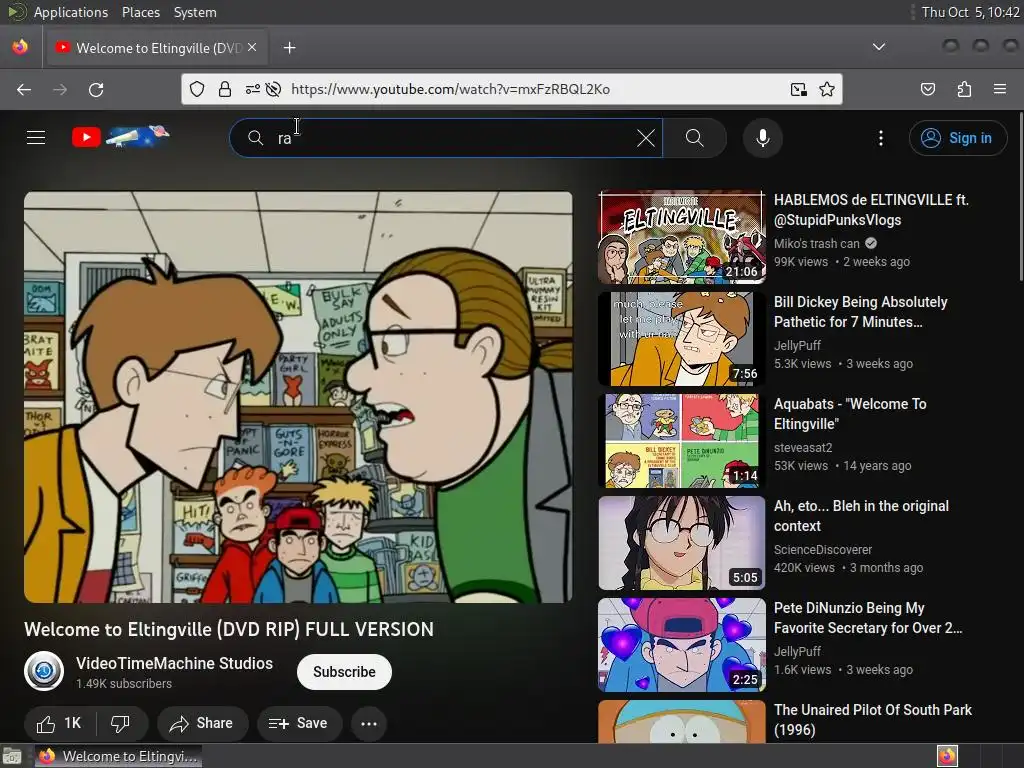Open site permissions icon in address bar
Image resolution: width=1024 pixels, height=768 pixels.
pos(252,89)
